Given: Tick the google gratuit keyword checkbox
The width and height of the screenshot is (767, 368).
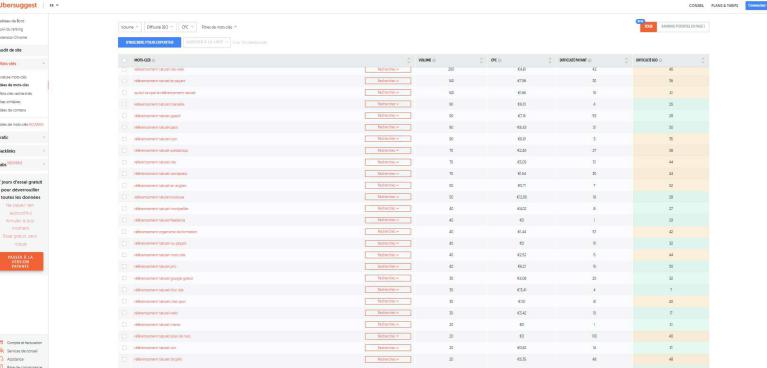Looking at the screenshot, I should click(124, 278).
